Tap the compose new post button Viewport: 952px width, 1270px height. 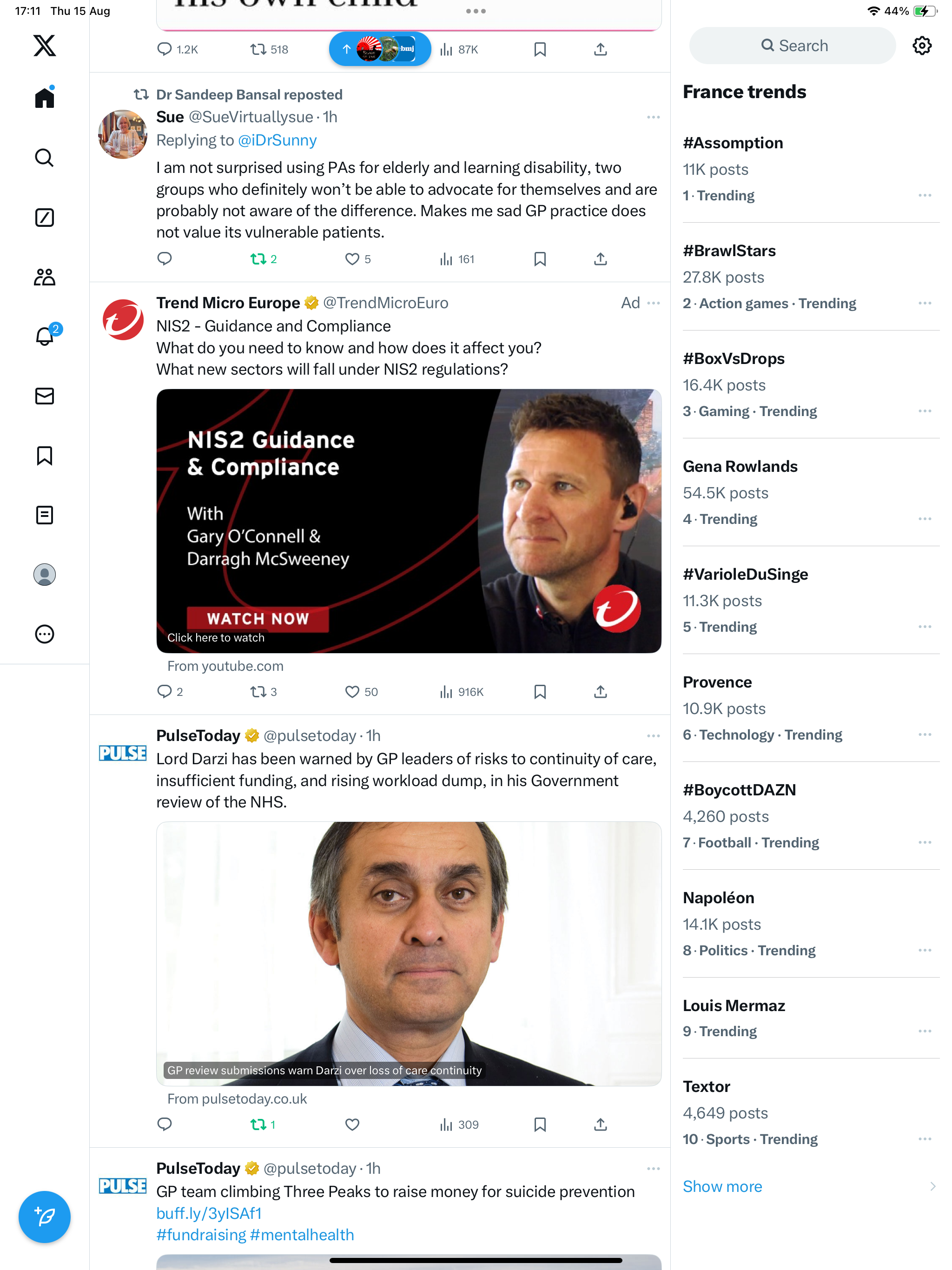click(x=44, y=1217)
